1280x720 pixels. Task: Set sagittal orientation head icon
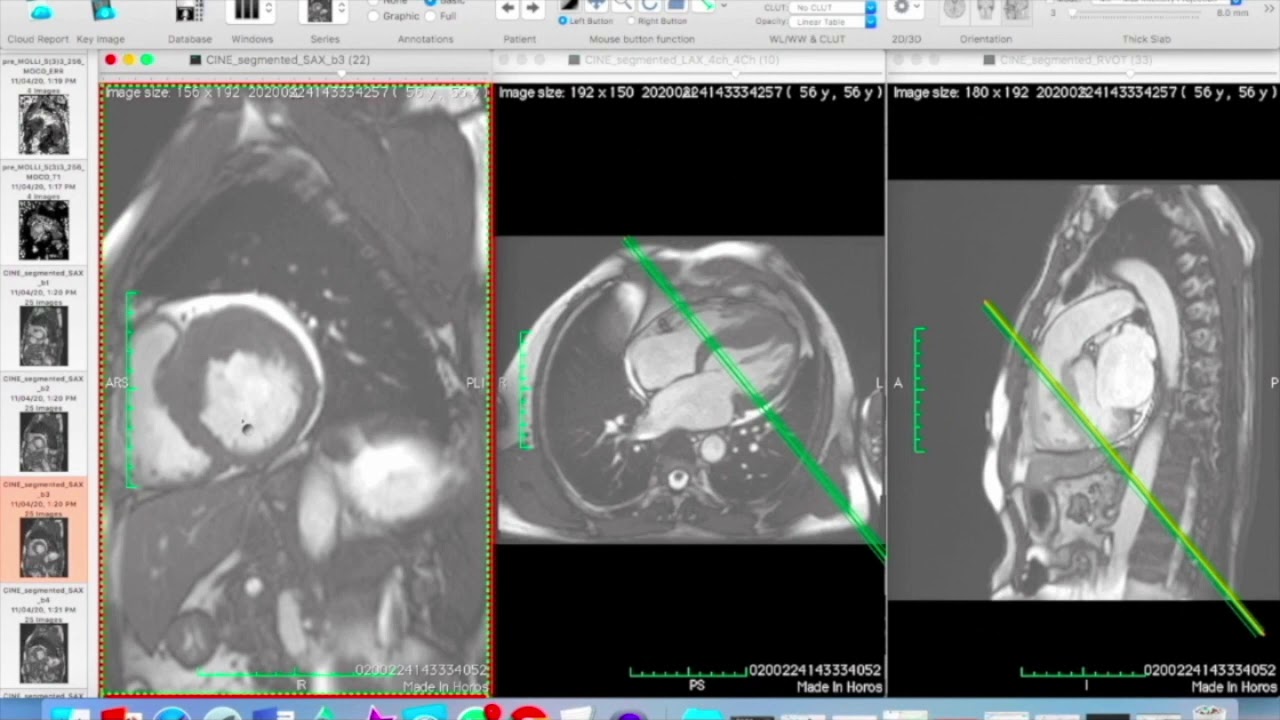coord(1017,10)
